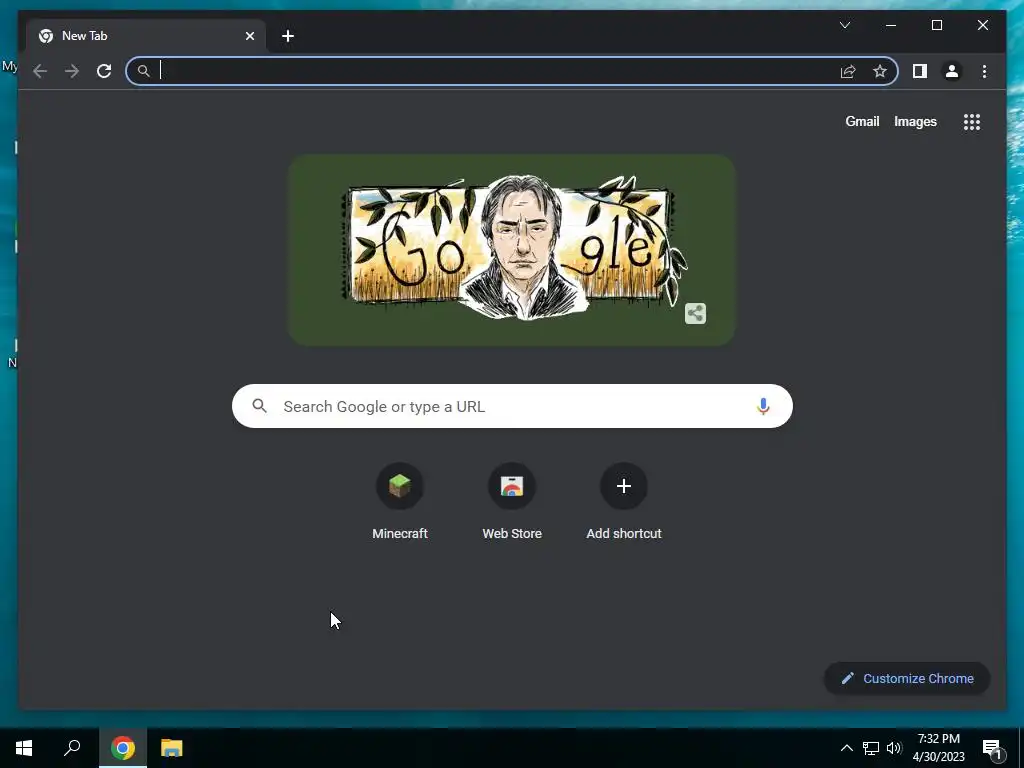
Task: Start voice search with the microphone
Action: coord(763,406)
